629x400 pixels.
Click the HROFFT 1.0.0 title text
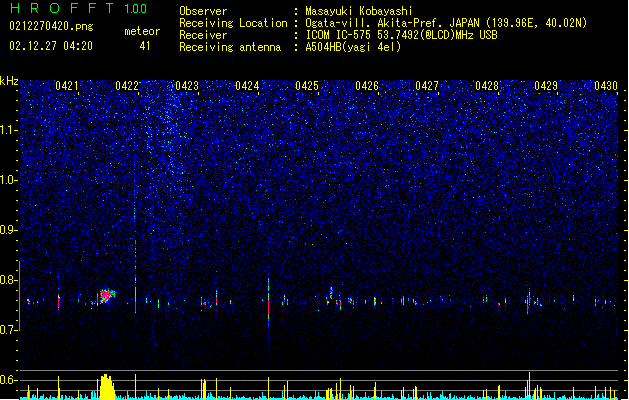coord(79,8)
